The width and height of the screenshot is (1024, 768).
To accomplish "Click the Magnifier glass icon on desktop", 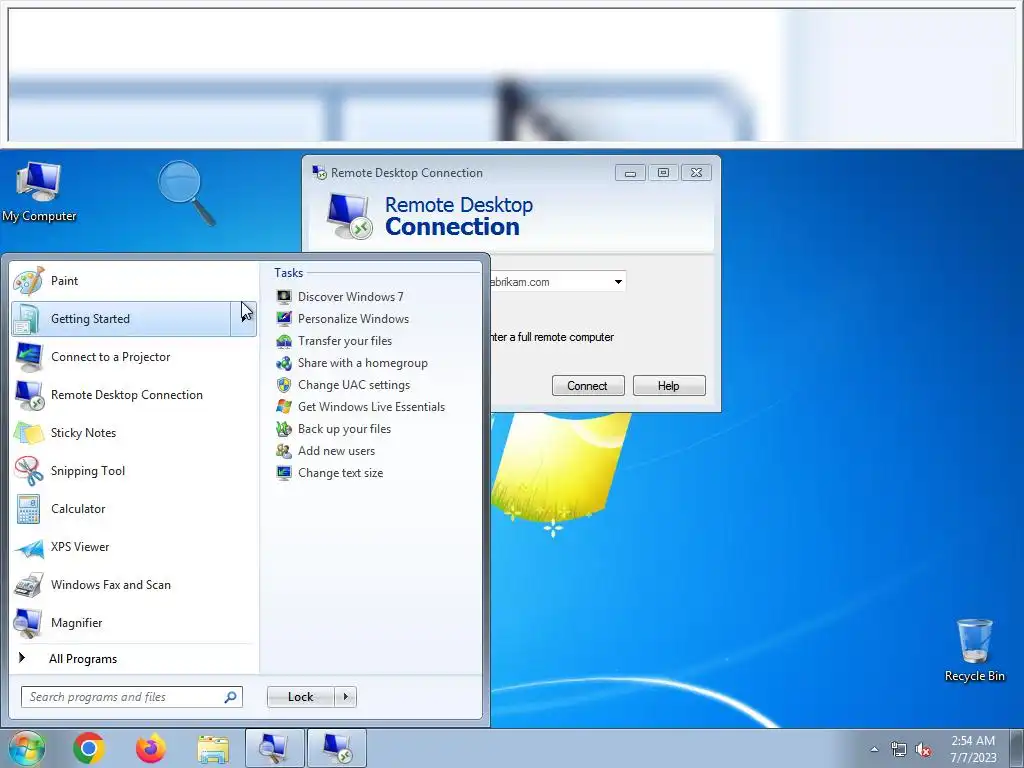I will 187,193.
